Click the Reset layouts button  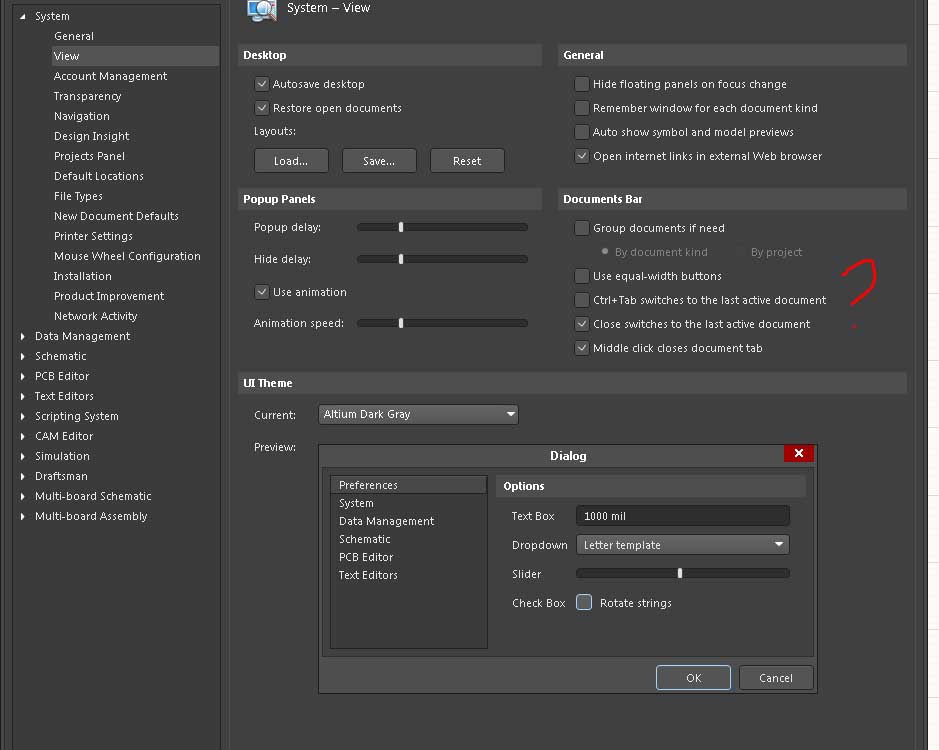[467, 161]
